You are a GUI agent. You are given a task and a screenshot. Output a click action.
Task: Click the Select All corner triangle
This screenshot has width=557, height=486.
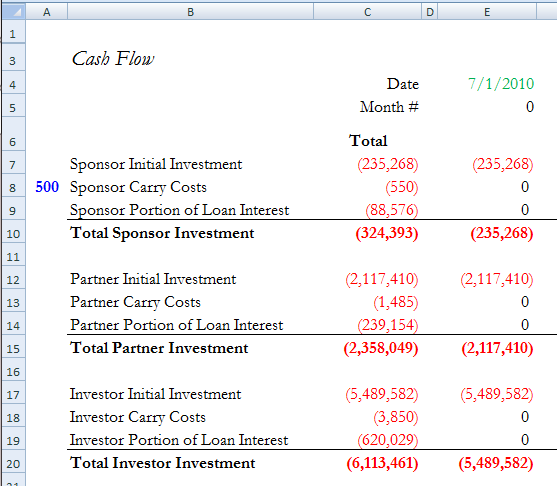point(13,12)
